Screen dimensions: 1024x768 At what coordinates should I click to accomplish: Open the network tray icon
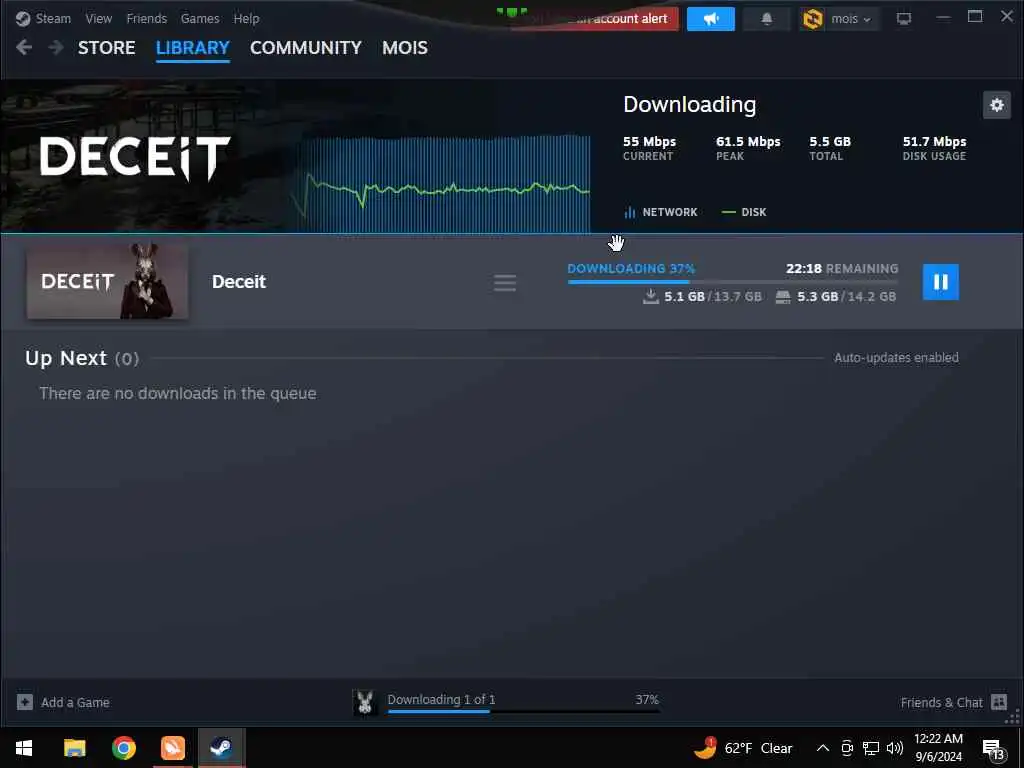pyautogui.click(x=871, y=748)
